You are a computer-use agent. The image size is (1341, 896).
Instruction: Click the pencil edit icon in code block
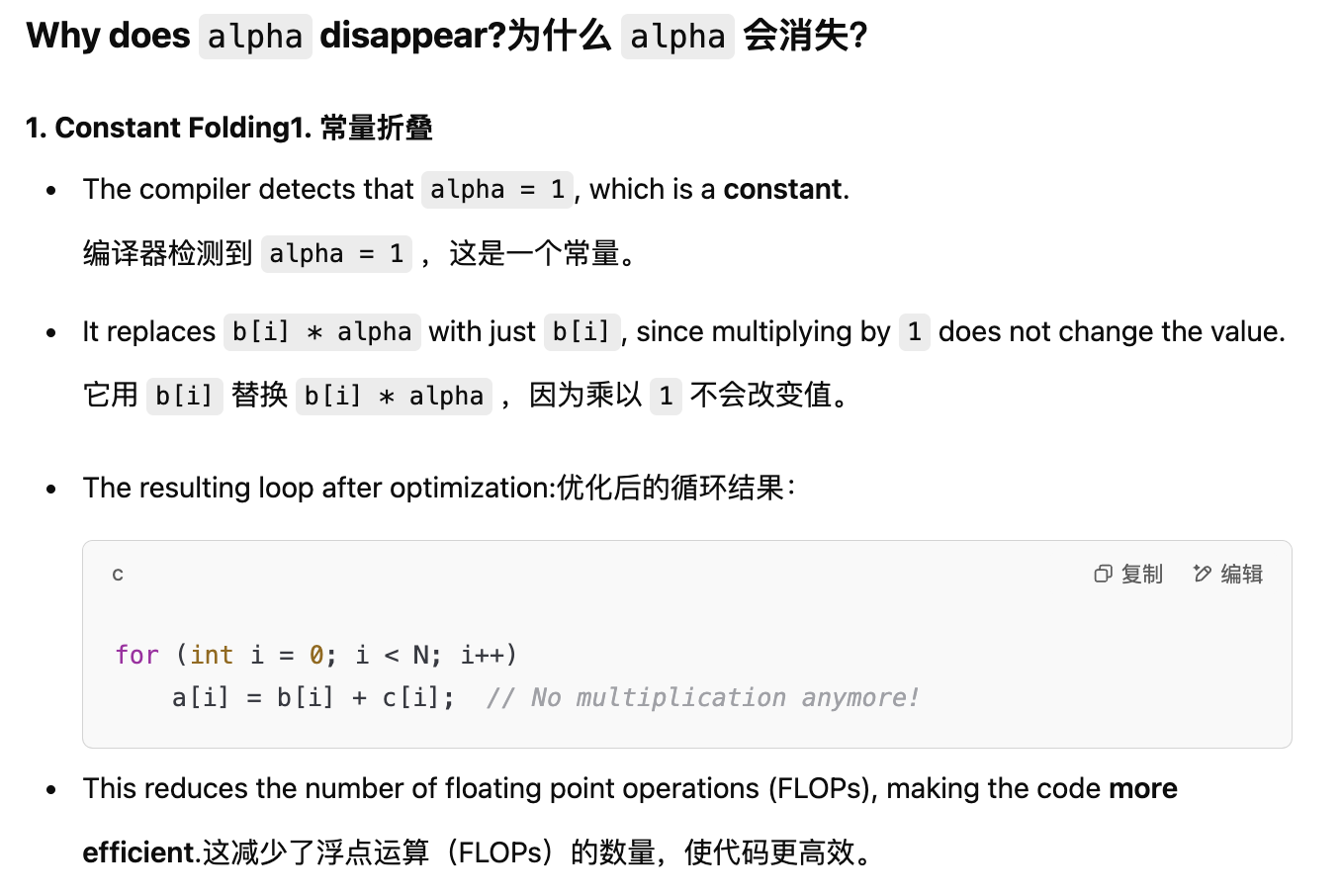pos(1202,574)
